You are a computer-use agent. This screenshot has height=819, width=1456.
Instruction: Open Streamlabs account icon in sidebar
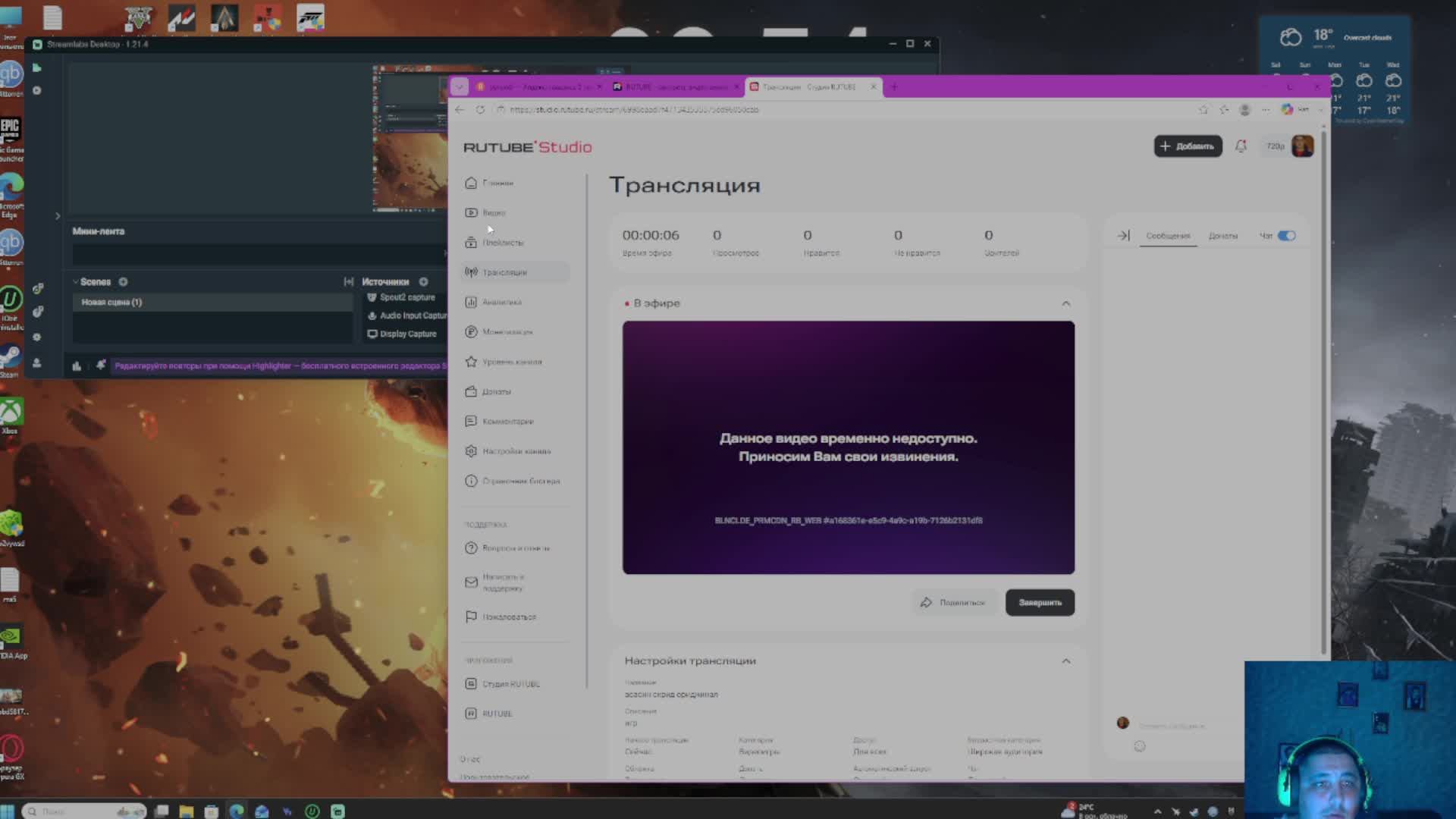(36, 363)
